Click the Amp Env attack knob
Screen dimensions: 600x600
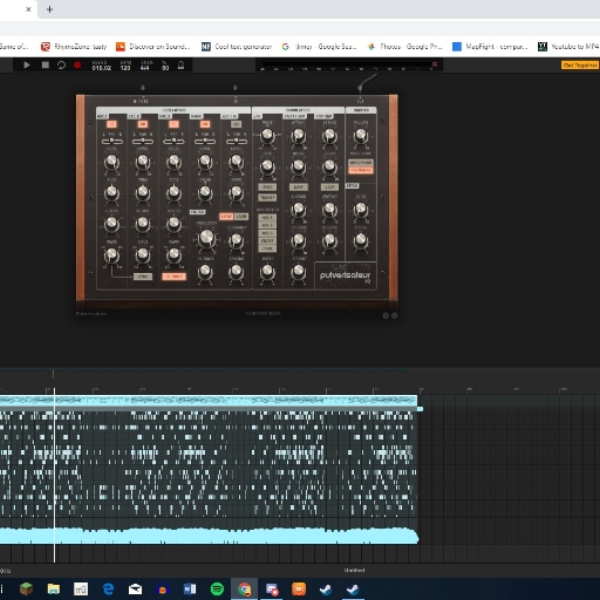(329, 136)
